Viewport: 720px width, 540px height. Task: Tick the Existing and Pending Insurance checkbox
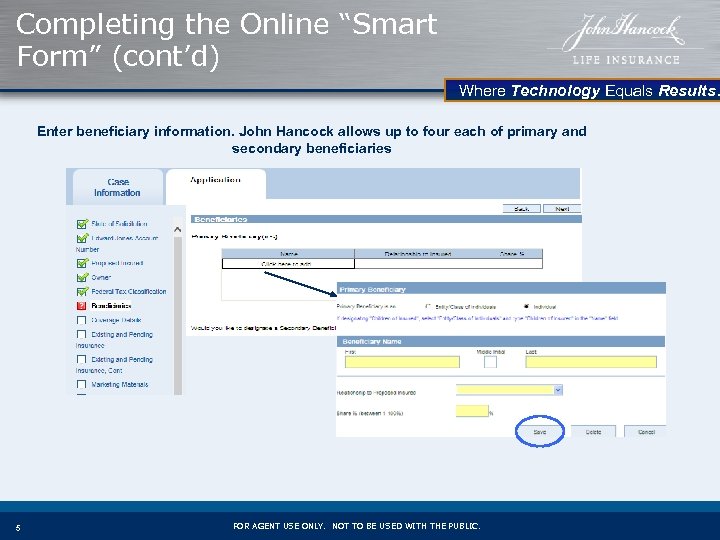[x=82, y=334]
